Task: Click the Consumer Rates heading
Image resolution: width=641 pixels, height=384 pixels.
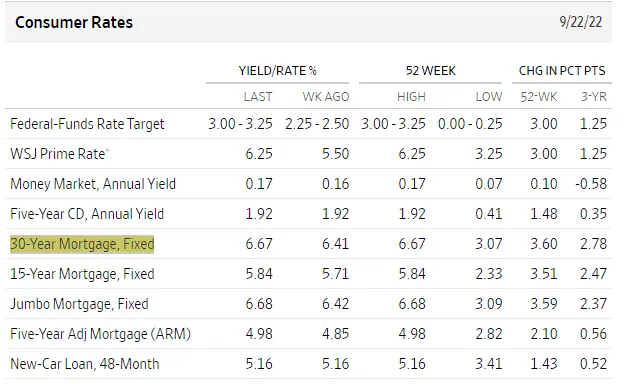Action: (x=74, y=22)
